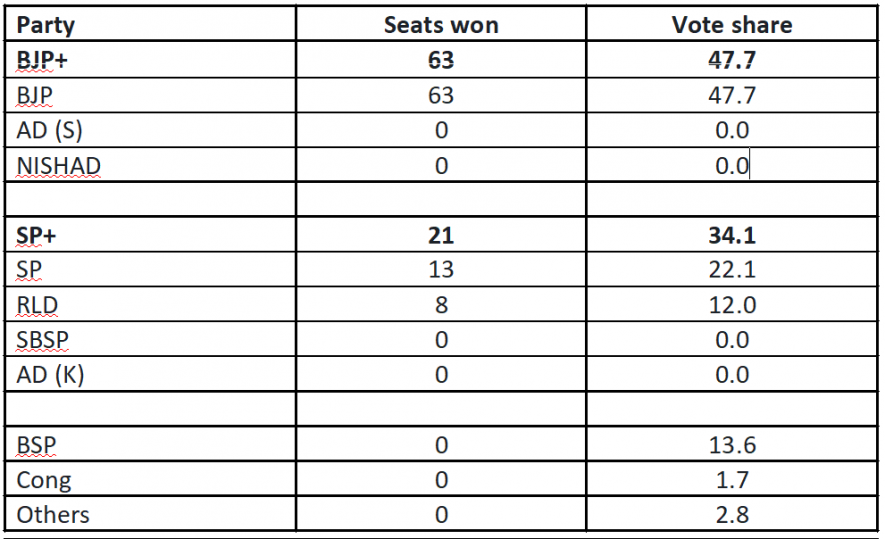Click the "RLD" party cell
The width and height of the screenshot is (885, 539).
[38, 305]
